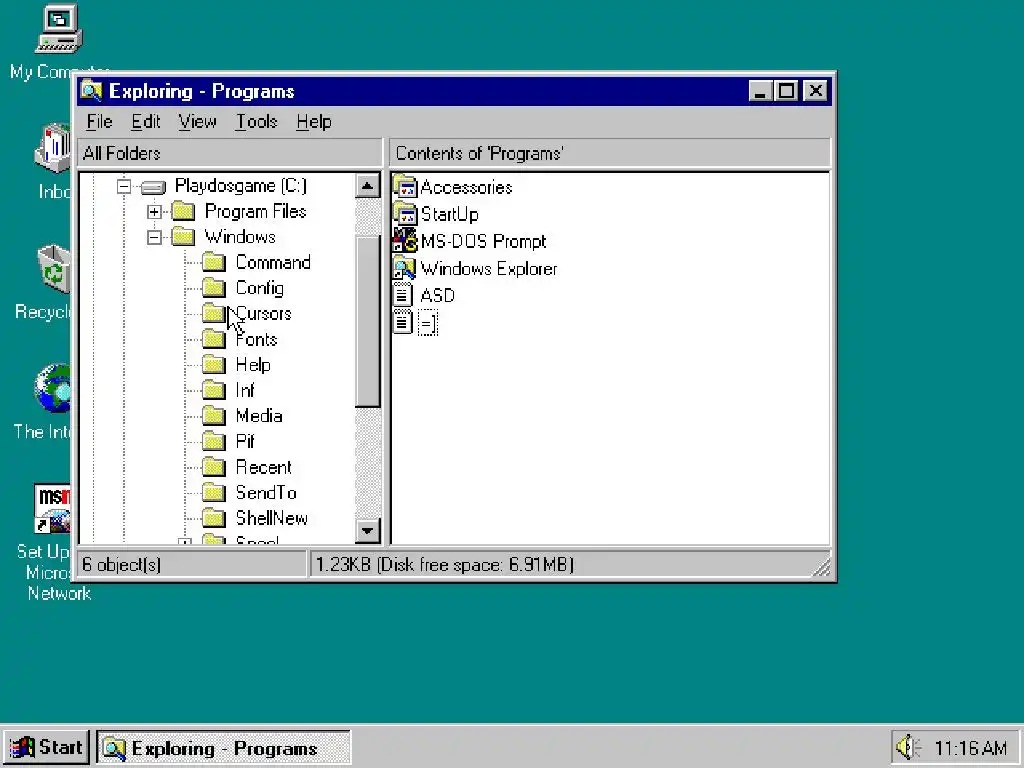Click the 'All Folders' pane header
This screenshot has height=768, width=1024.
(x=229, y=153)
